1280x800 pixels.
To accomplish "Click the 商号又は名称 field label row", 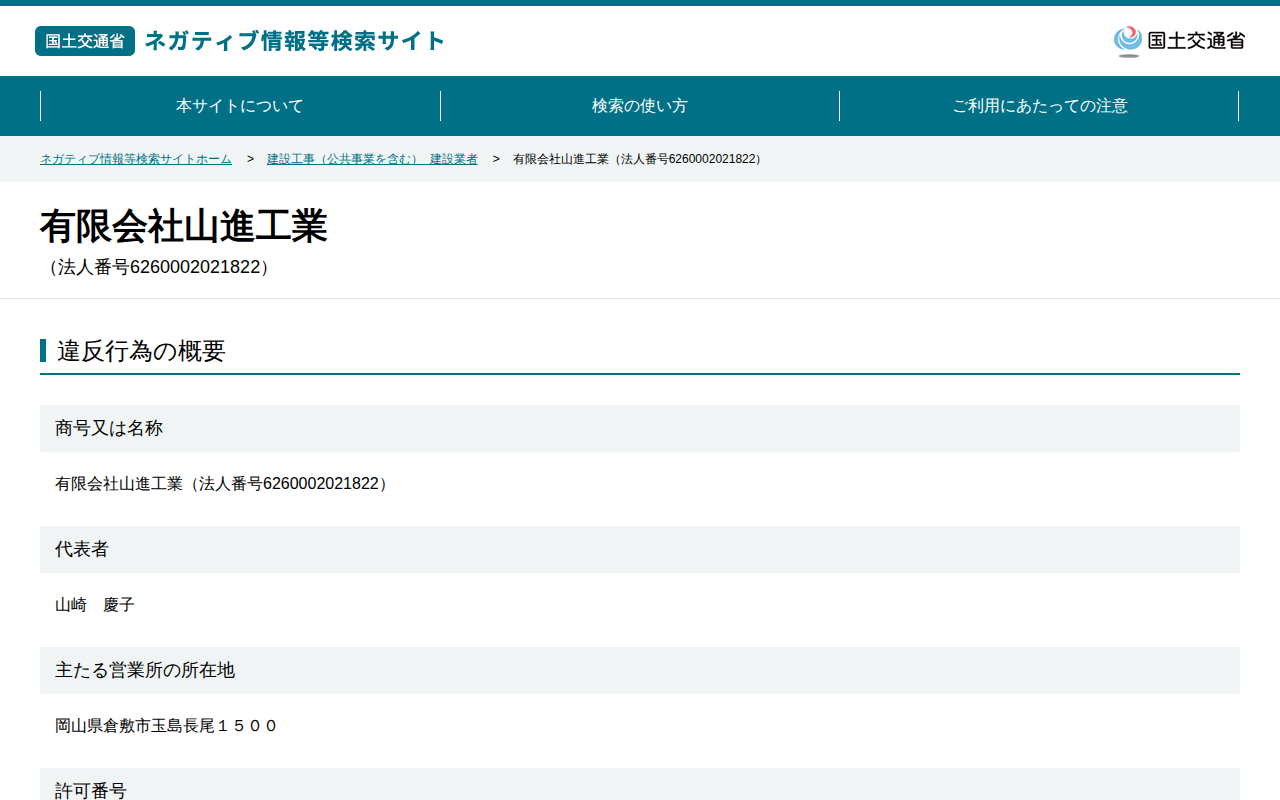I will click(x=640, y=428).
